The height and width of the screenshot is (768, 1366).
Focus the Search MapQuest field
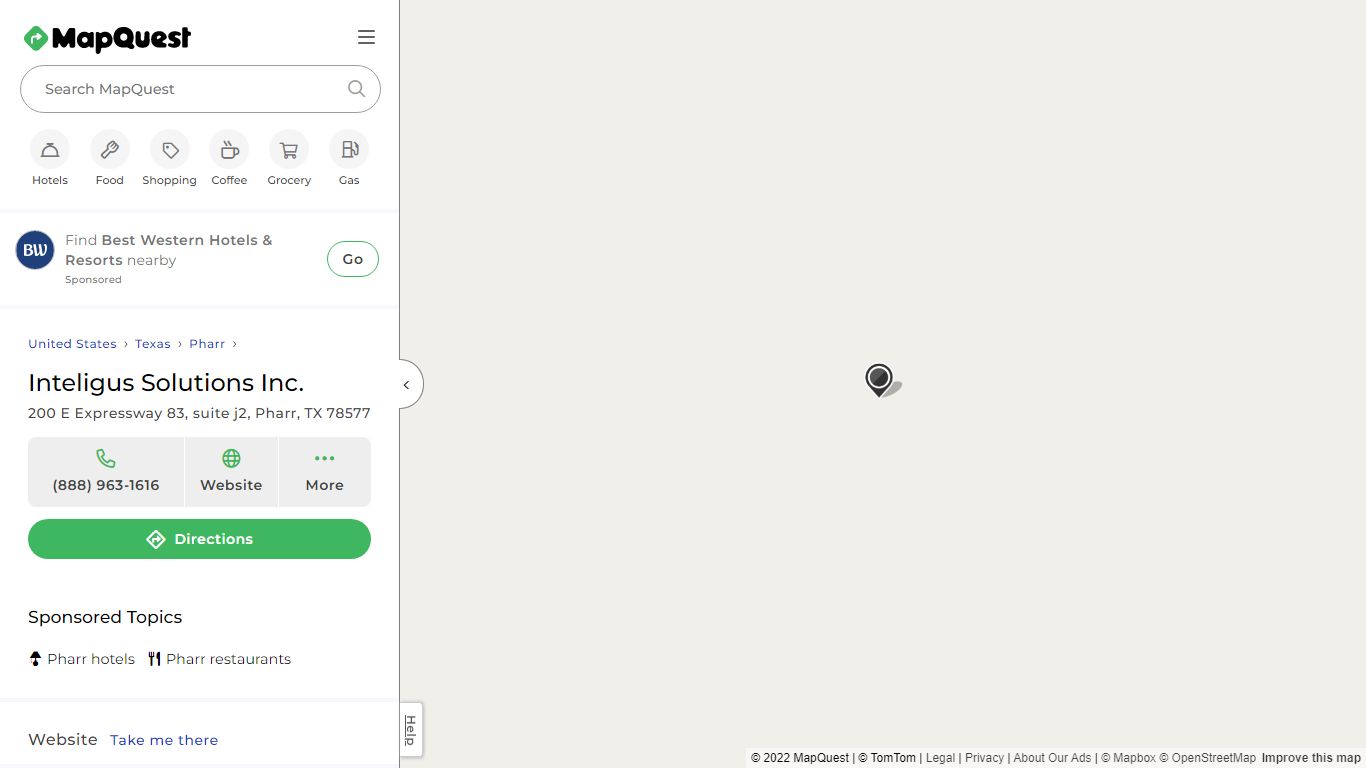click(200, 89)
